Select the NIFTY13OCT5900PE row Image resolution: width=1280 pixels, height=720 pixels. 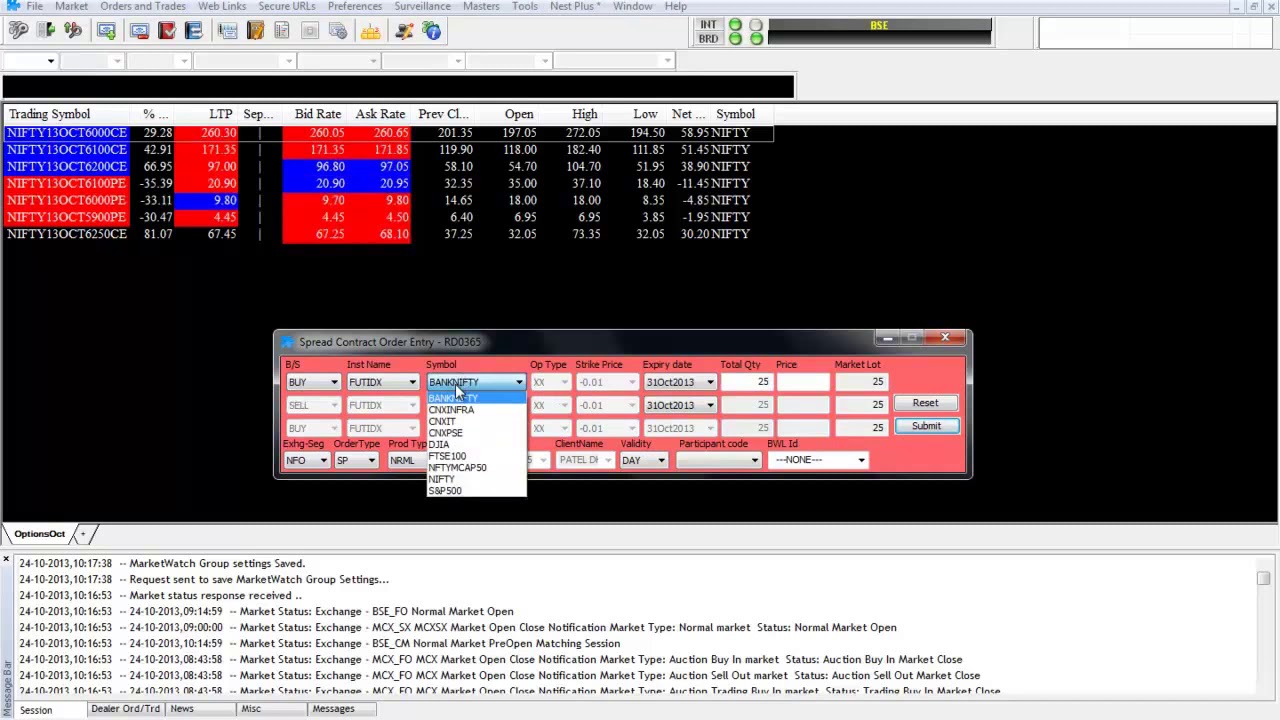pyautogui.click(x=390, y=217)
